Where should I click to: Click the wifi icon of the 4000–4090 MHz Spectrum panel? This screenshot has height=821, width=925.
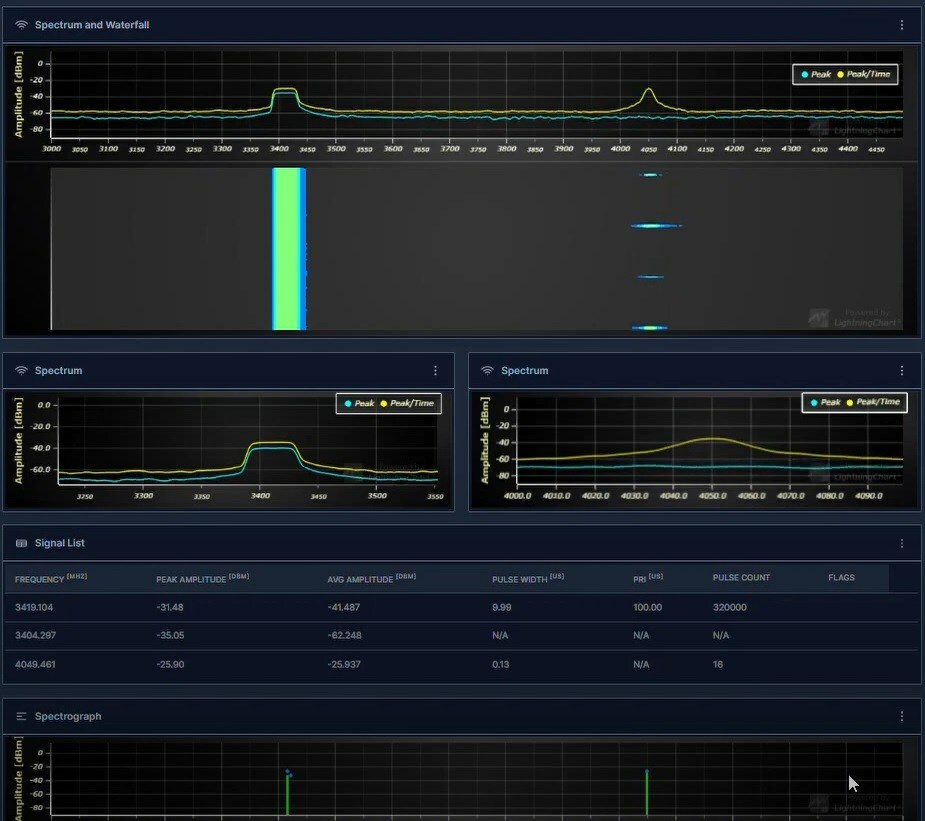[x=487, y=371]
